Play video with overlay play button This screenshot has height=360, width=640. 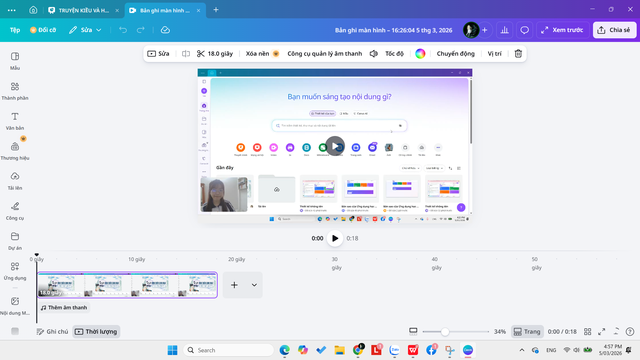[x=335, y=146]
